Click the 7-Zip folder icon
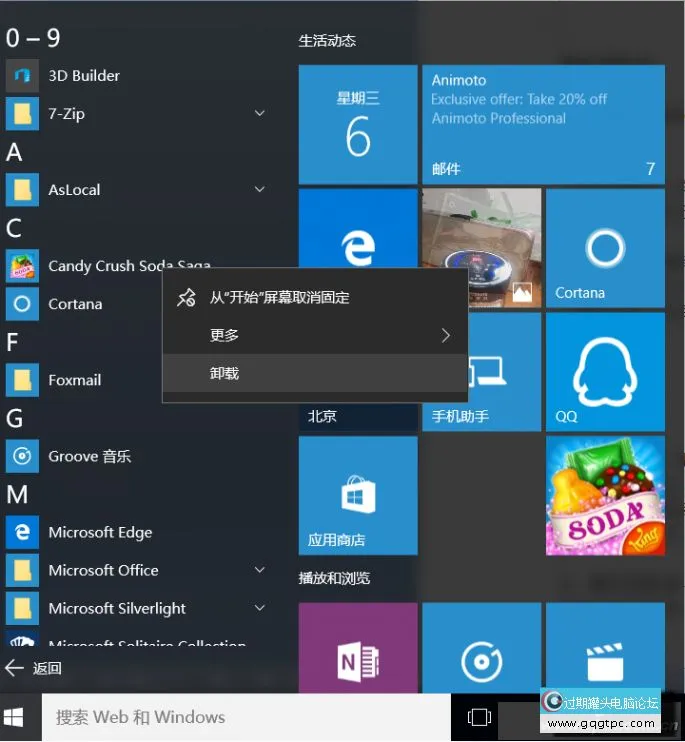This screenshot has height=742, width=685. pos(22,114)
